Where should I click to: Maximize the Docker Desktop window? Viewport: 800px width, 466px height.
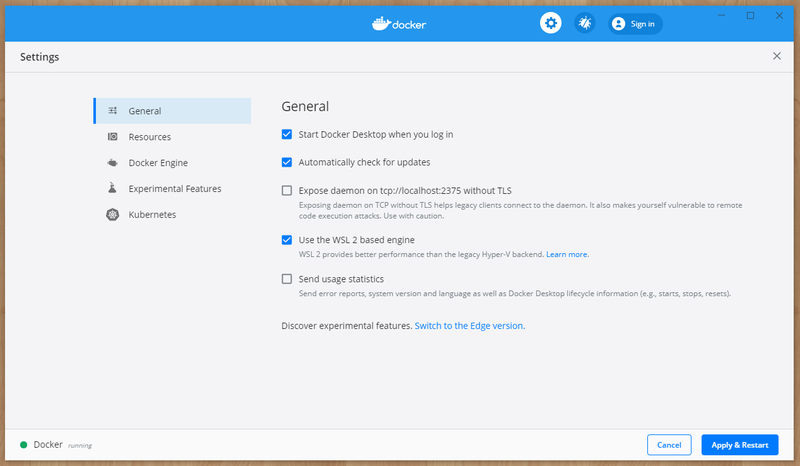(x=751, y=15)
